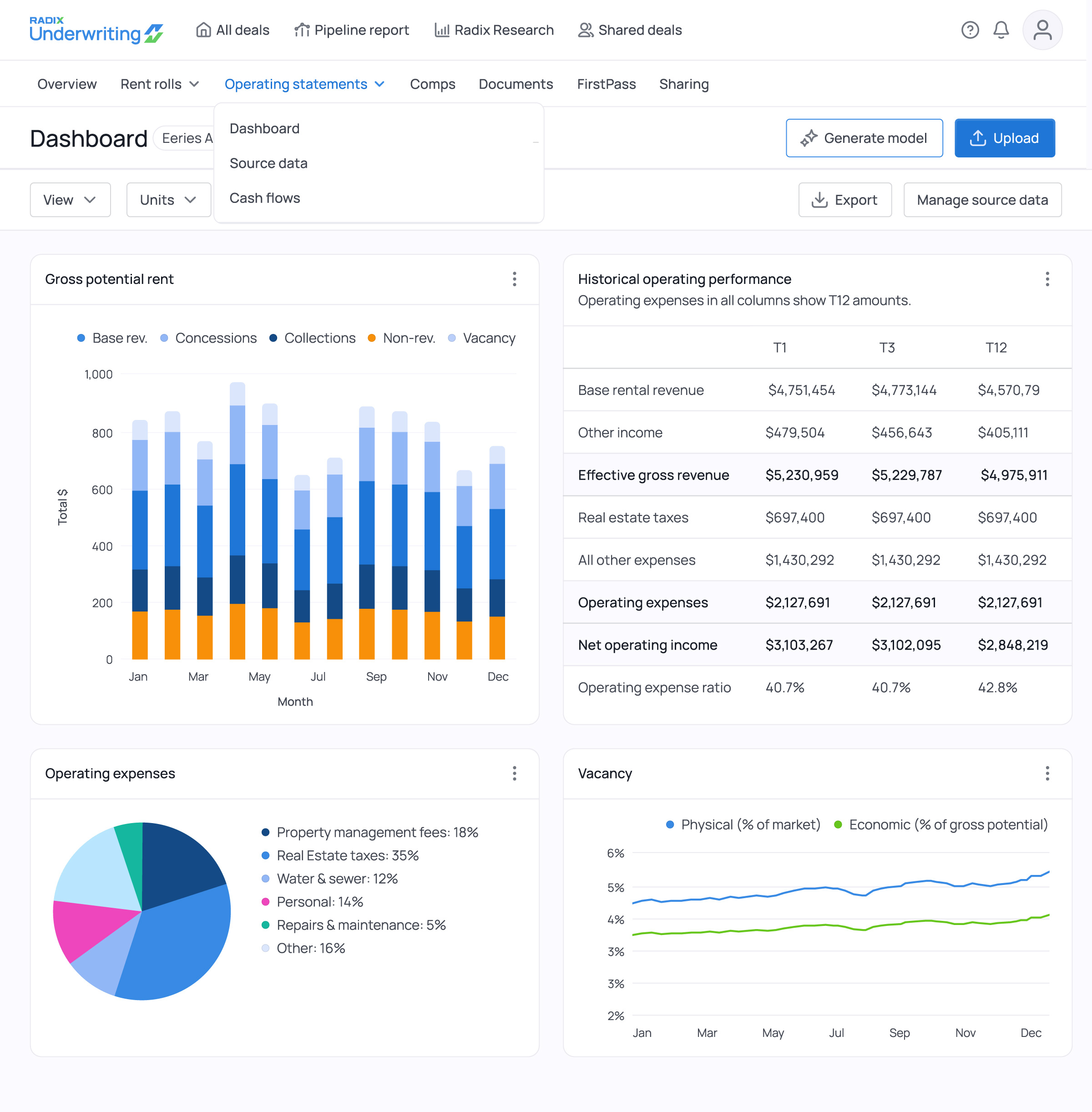Toggle Collections series in legend
Image resolution: width=1092 pixels, height=1112 pixels.
point(313,338)
